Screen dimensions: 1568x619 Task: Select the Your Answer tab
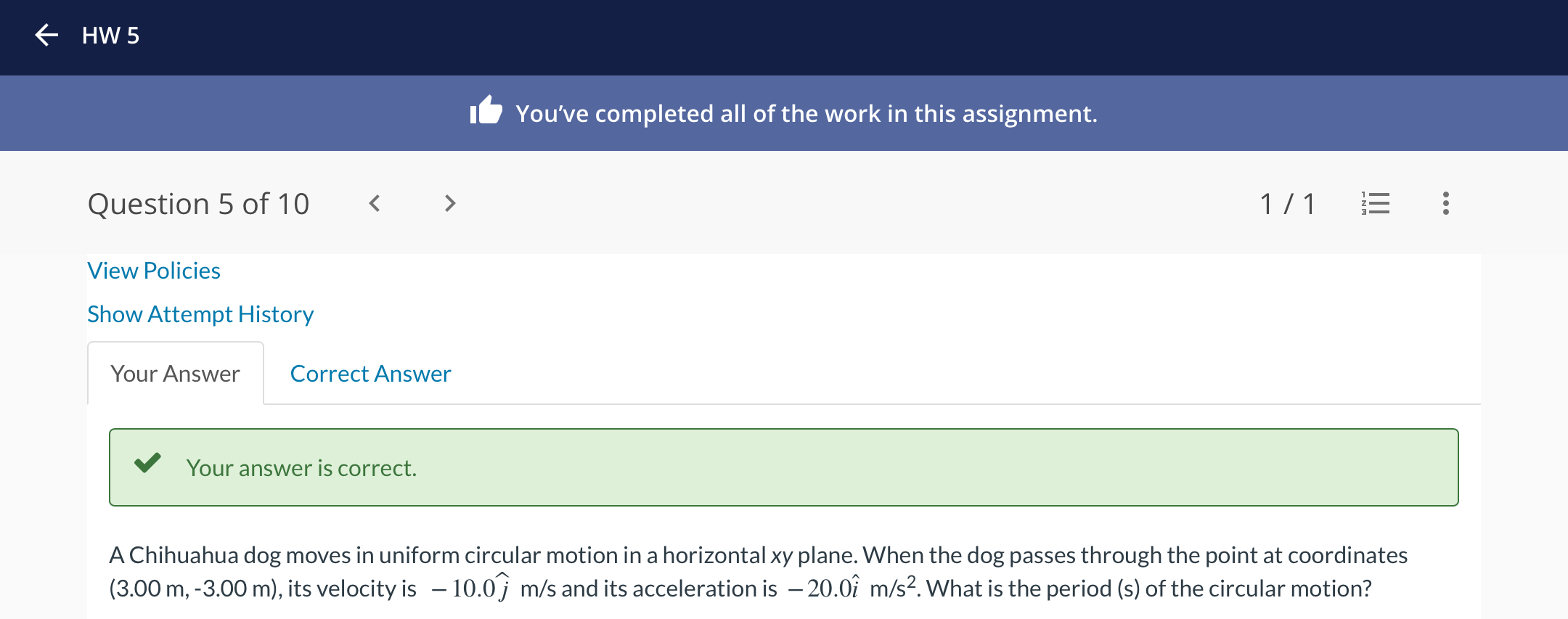176,374
